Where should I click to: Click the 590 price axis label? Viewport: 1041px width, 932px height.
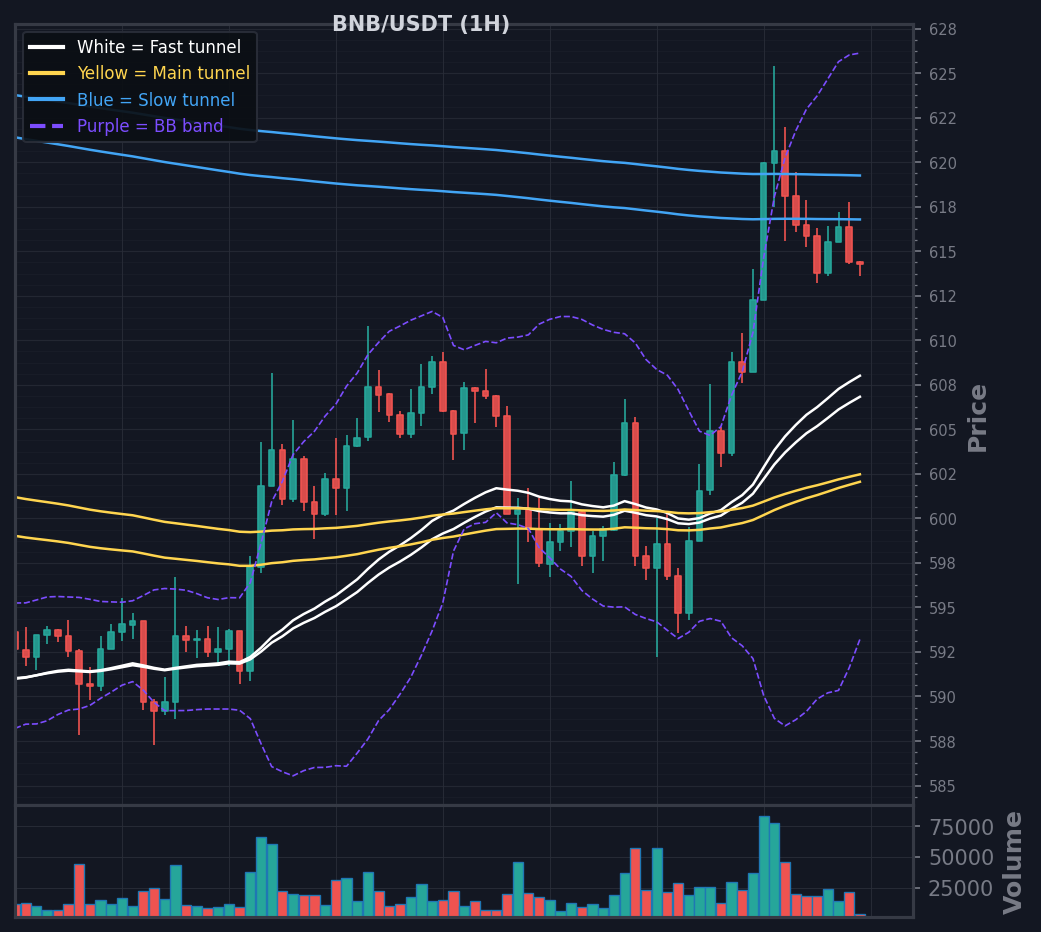[x=943, y=698]
